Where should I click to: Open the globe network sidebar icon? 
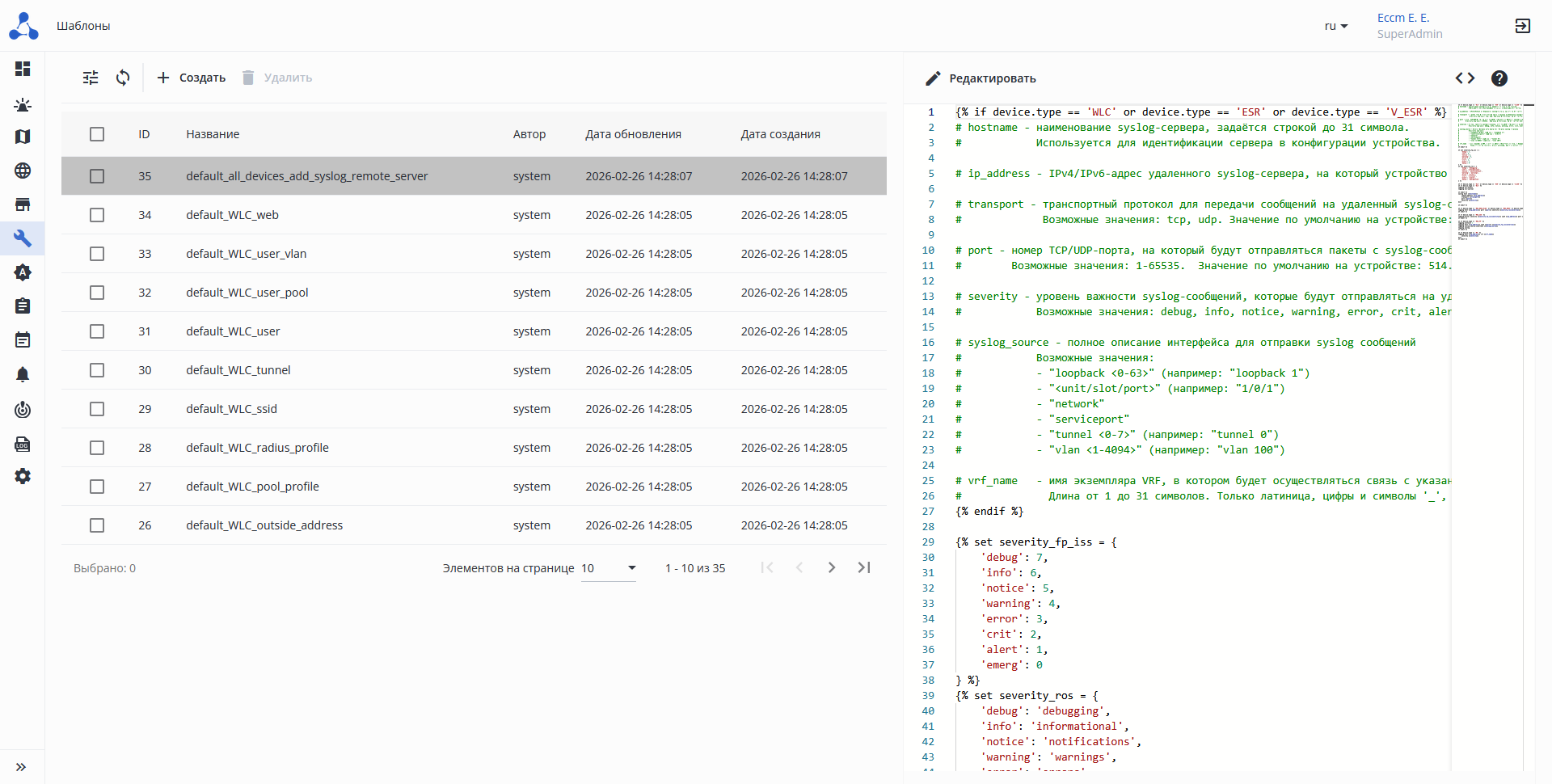click(x=23, y=171)
